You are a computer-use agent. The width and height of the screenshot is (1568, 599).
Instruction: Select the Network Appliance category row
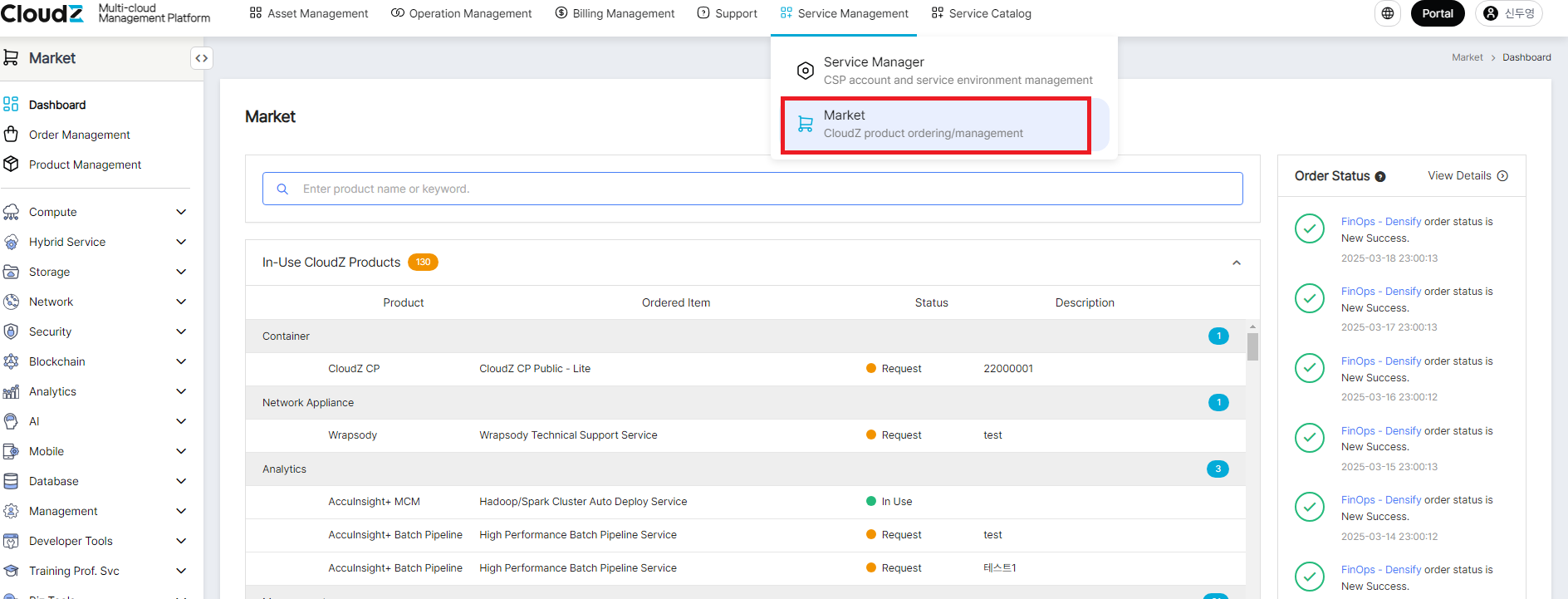click(x=746, y=403)
